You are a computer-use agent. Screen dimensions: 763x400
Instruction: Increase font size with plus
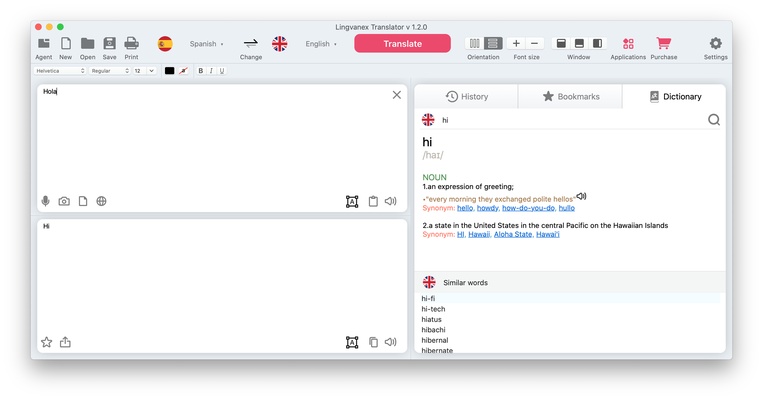coord(516,43)
